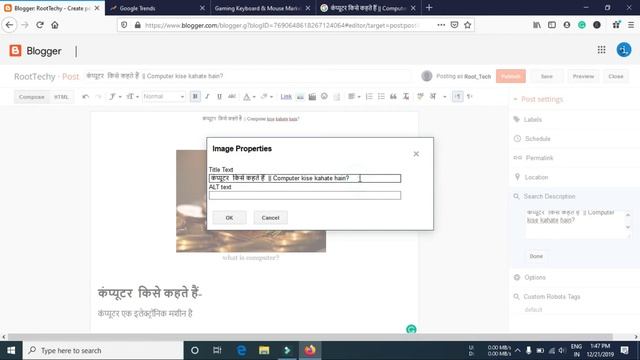Insert video using clapperboard icon

(x=312, y=97)
